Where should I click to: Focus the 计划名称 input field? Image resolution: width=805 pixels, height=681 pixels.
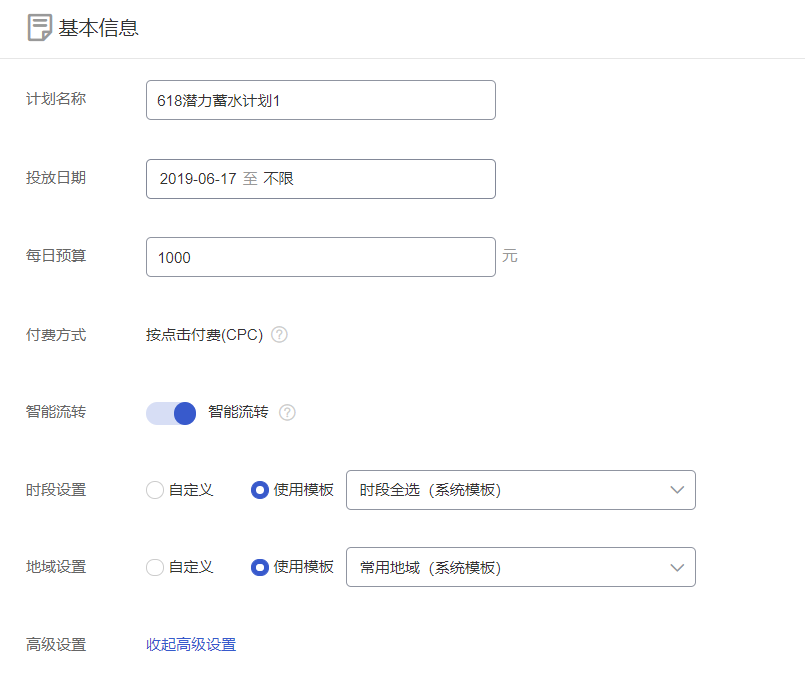pos(321,100)
